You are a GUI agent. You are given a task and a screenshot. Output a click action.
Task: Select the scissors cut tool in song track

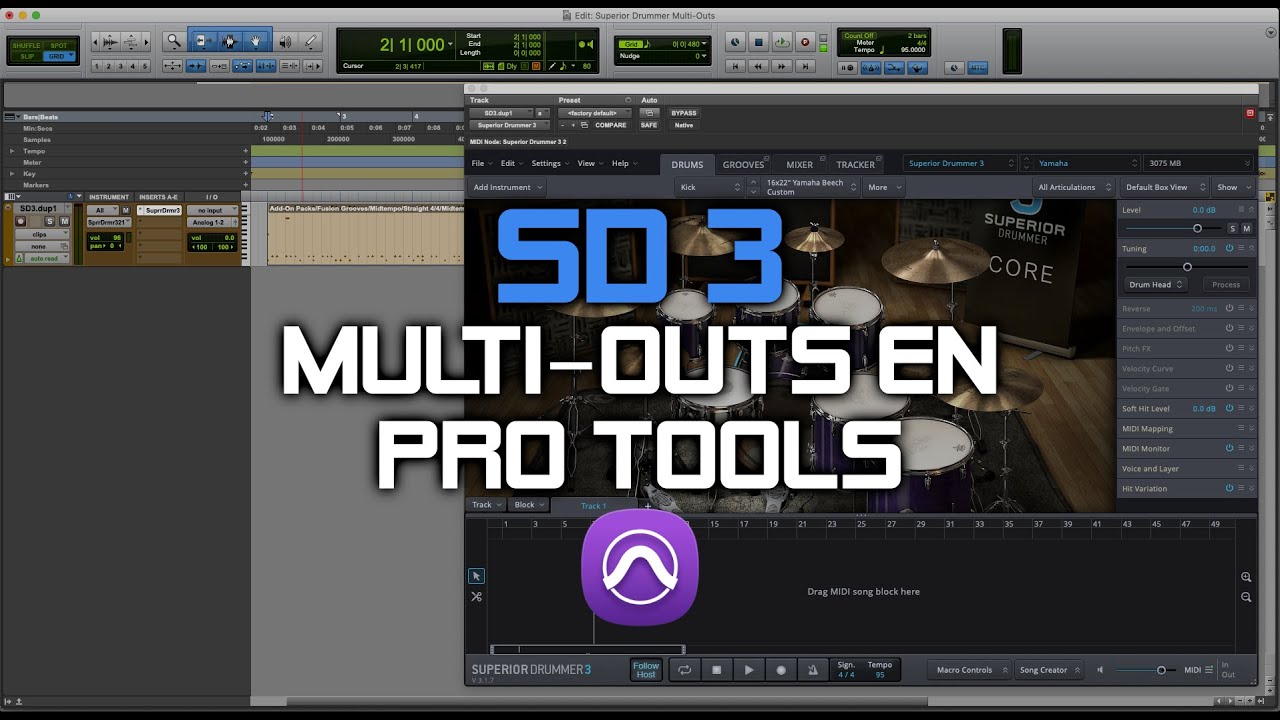coord(476,597)
